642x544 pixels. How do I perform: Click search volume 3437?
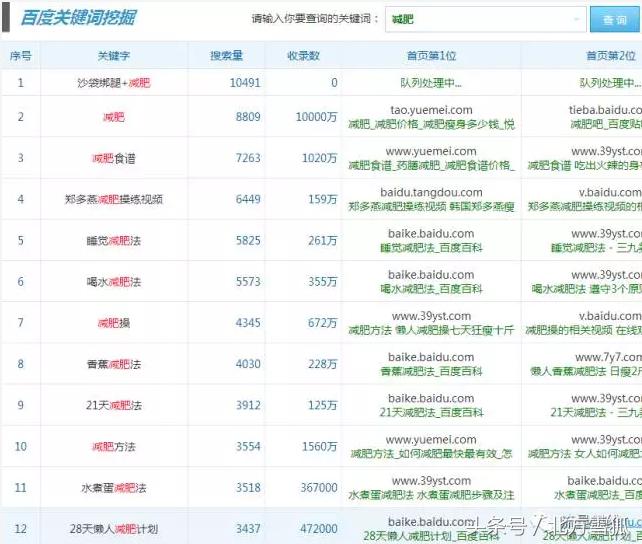(x=248, y=529)
